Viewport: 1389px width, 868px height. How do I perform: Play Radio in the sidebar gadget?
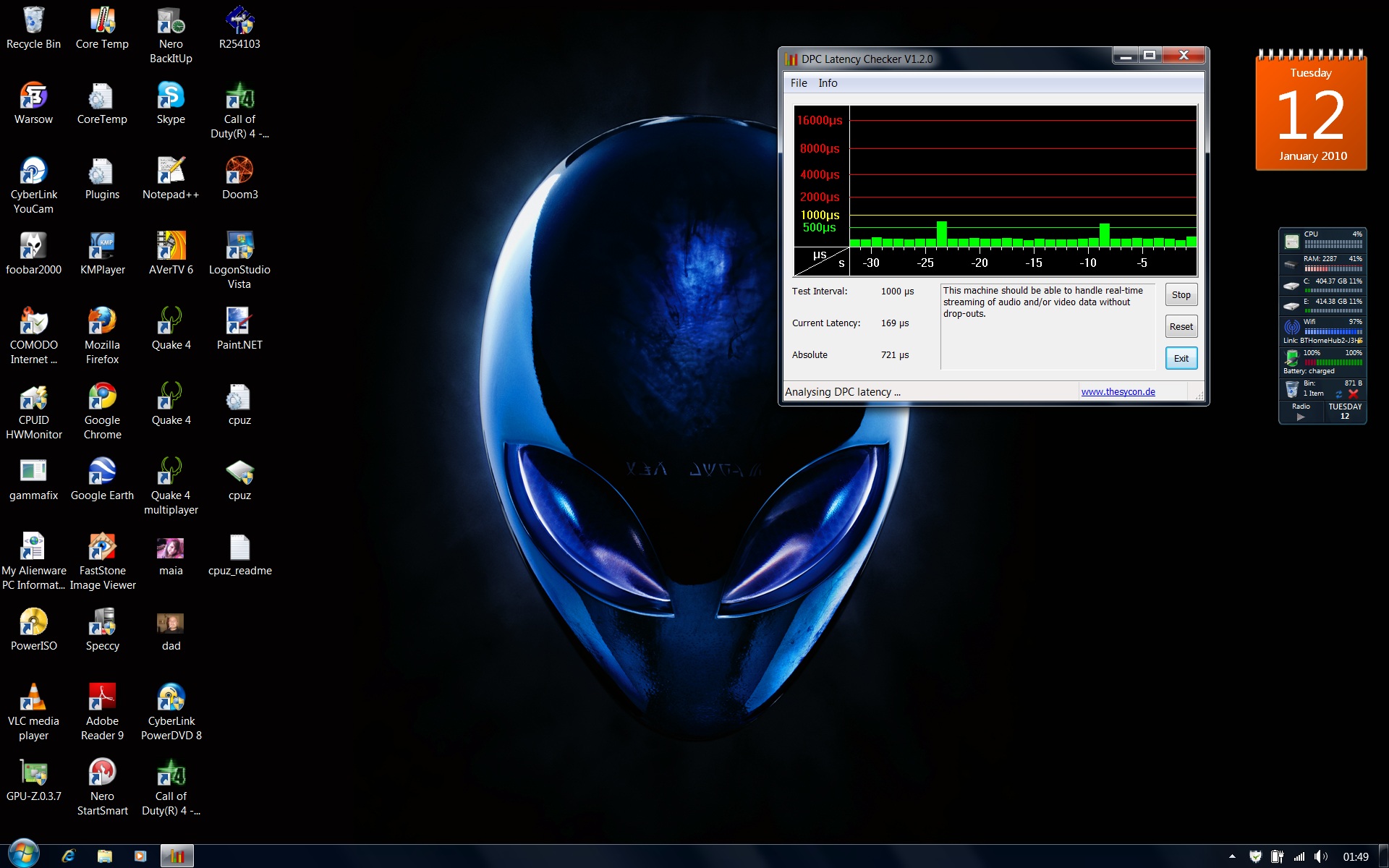click(x=1301, y=417)
